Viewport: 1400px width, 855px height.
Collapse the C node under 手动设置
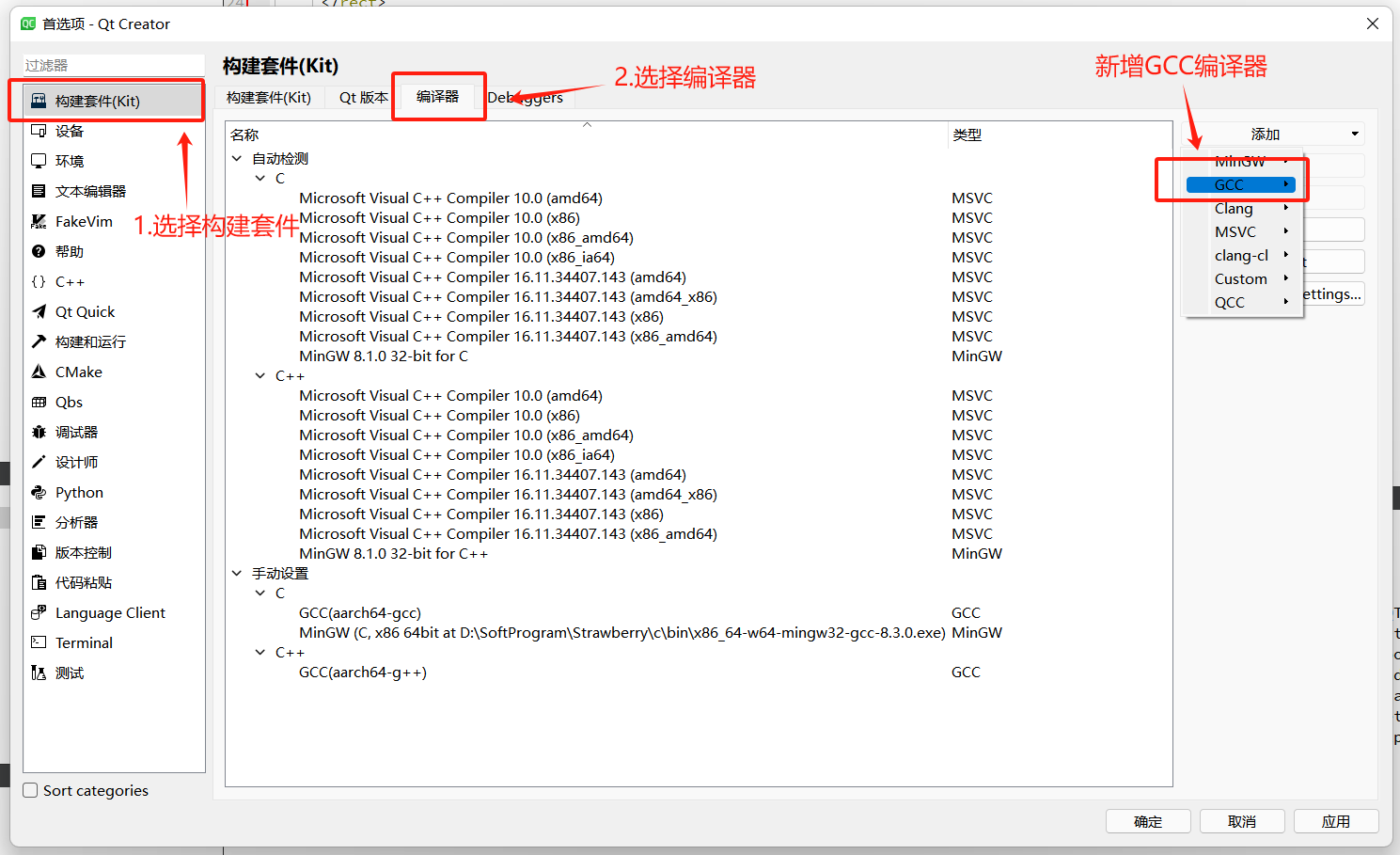[x=260, y=593]
